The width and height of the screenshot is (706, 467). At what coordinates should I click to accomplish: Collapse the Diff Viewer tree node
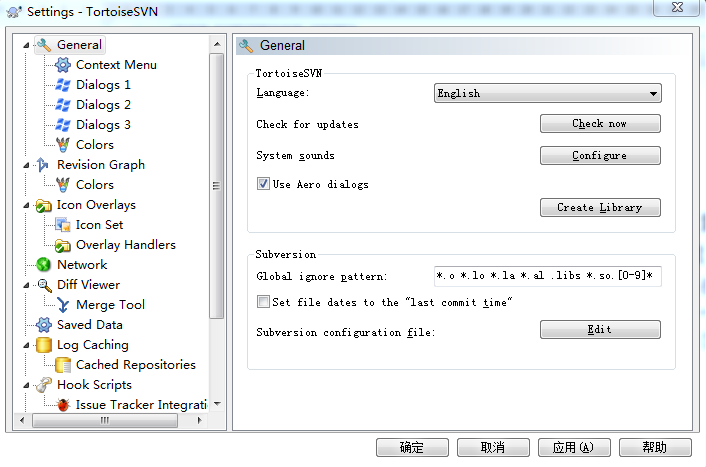26,285
